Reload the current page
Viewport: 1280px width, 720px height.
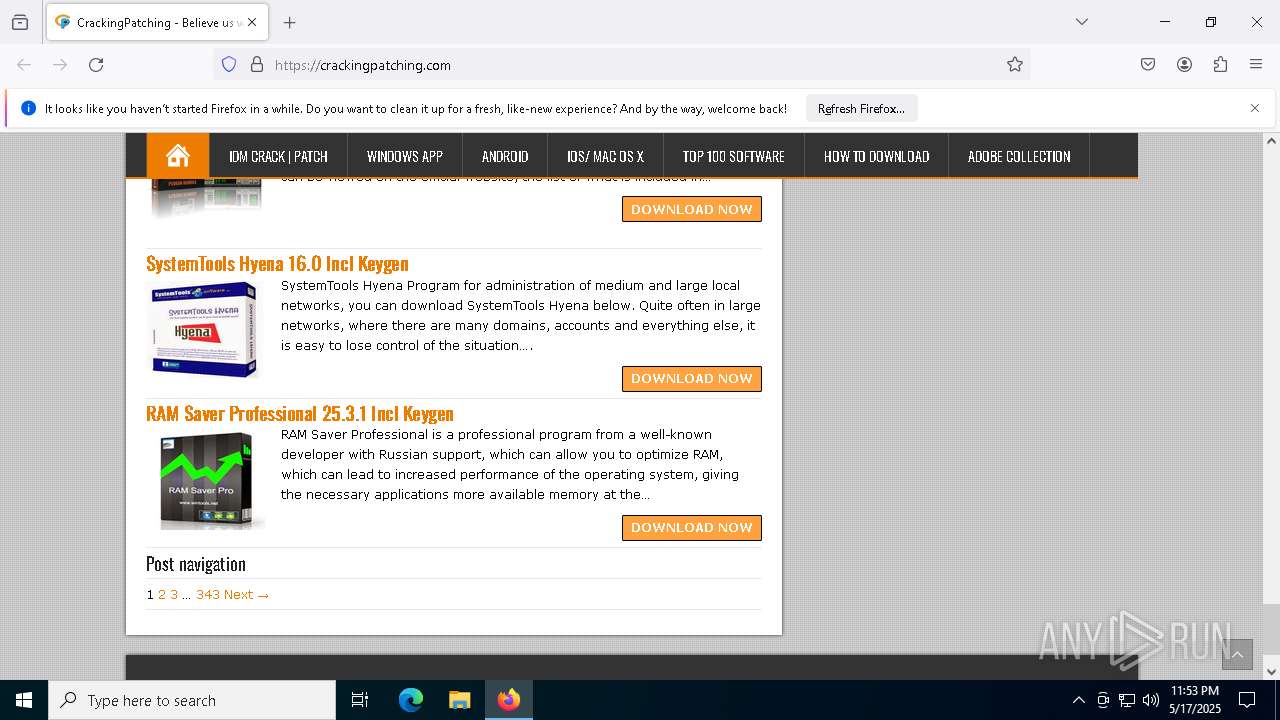pyautogui.click(x=96, y=64)
